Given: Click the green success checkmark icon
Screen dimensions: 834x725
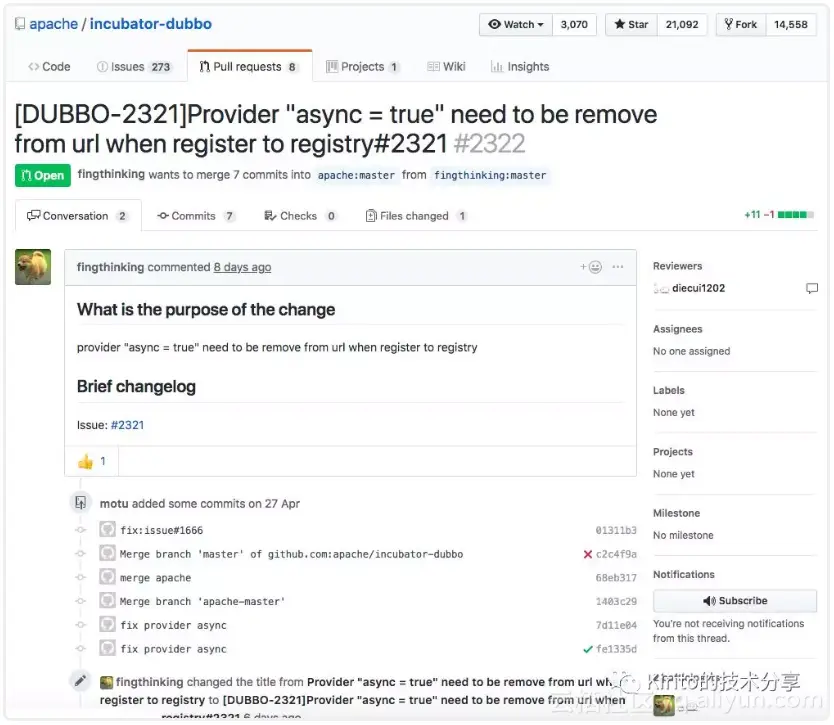Looking at the screenshot, I should point(588,649).
